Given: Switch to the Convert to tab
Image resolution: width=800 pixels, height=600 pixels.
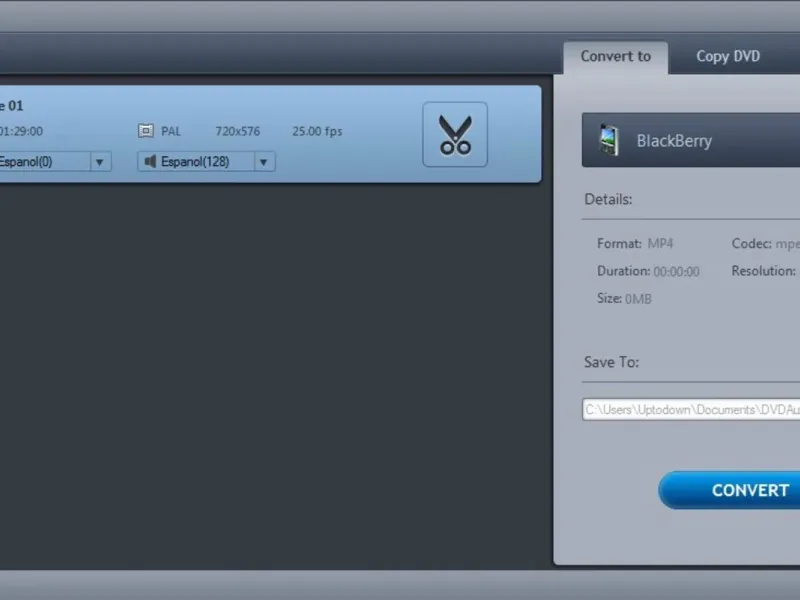Looking at the screenshot, I should 615,57.
